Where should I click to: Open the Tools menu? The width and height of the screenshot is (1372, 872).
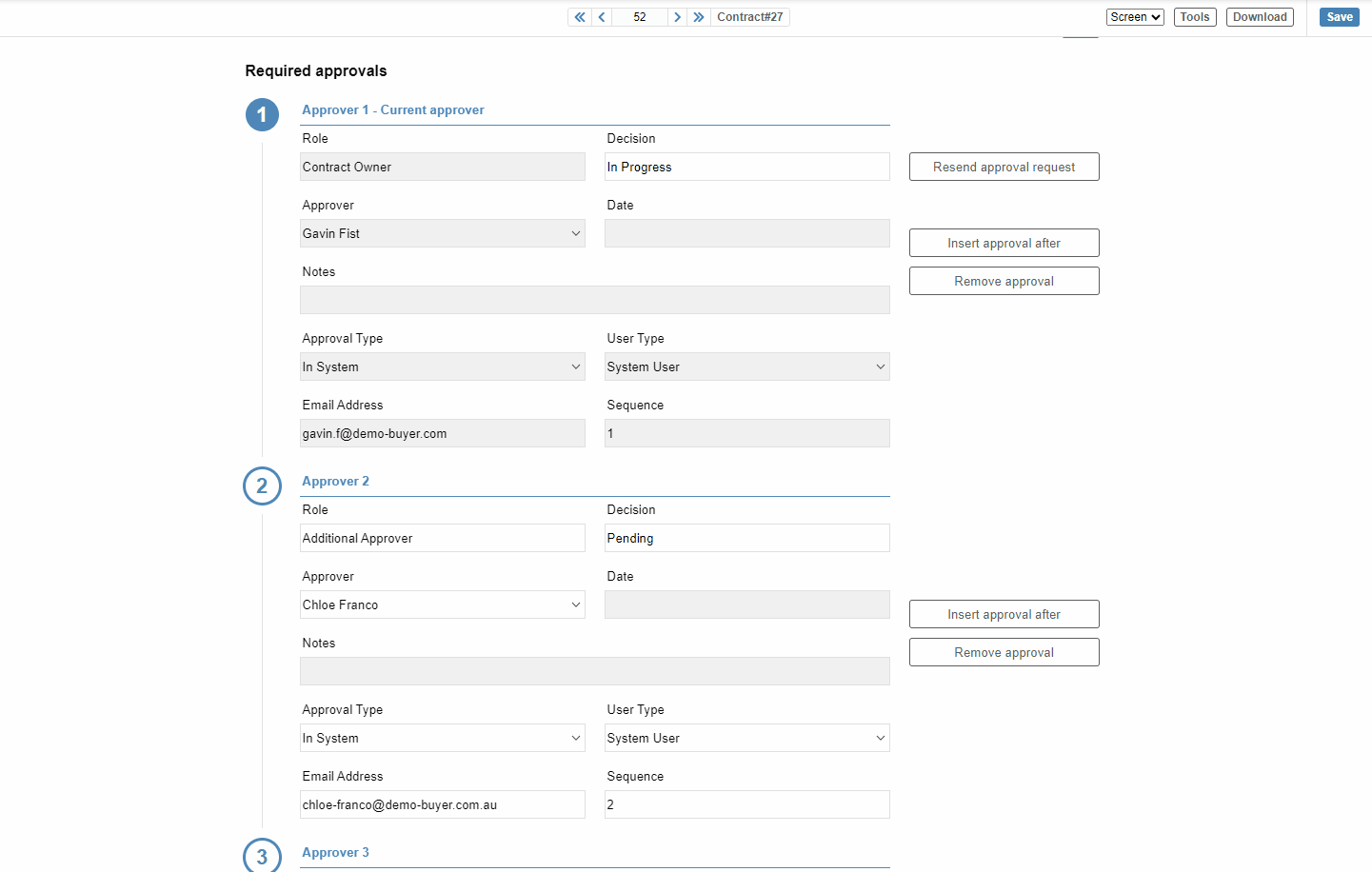pyautogui.click(x=1195, y=17)
